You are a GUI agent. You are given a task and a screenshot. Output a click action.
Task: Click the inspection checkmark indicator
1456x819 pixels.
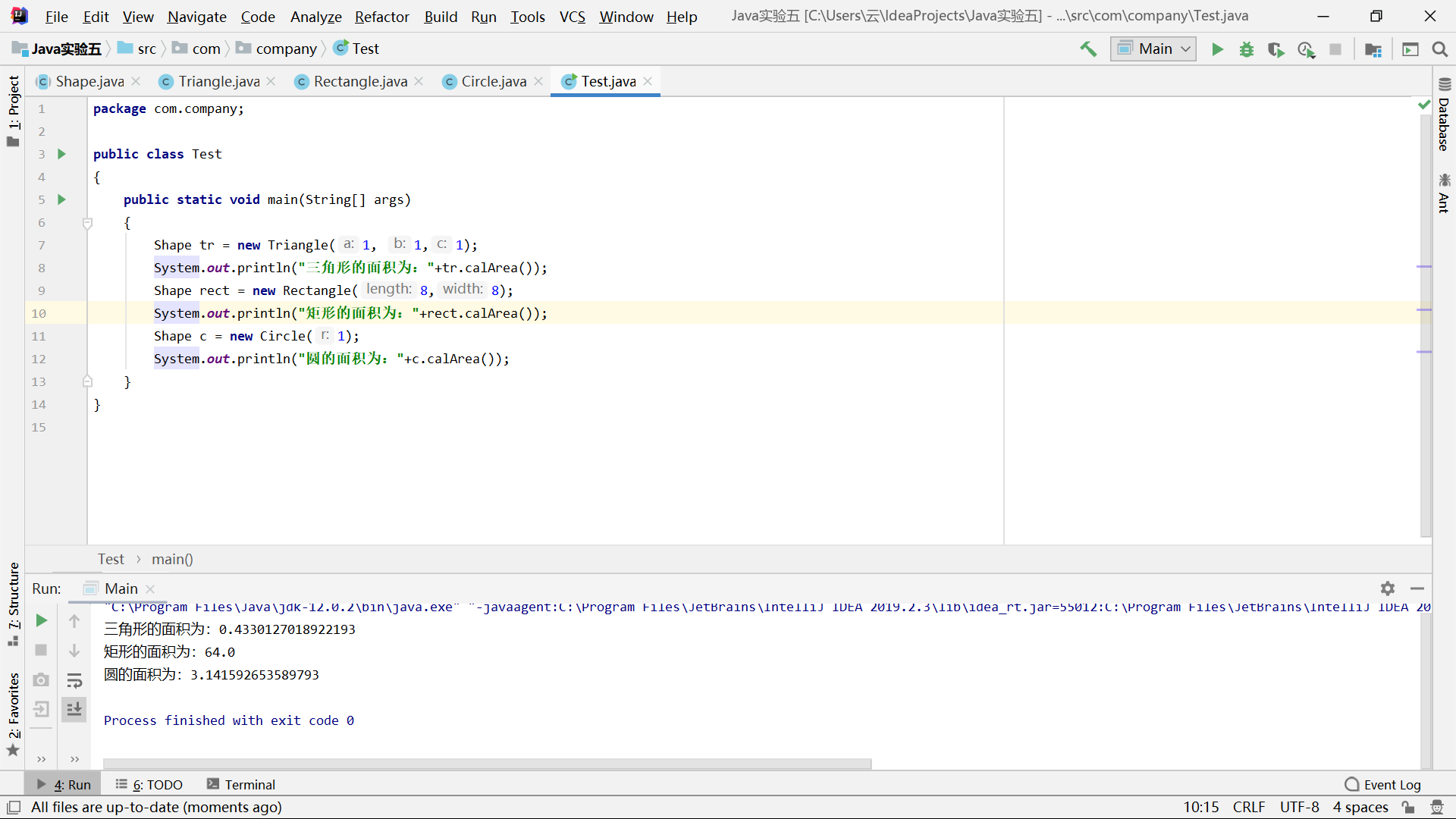coord(1424,105)
